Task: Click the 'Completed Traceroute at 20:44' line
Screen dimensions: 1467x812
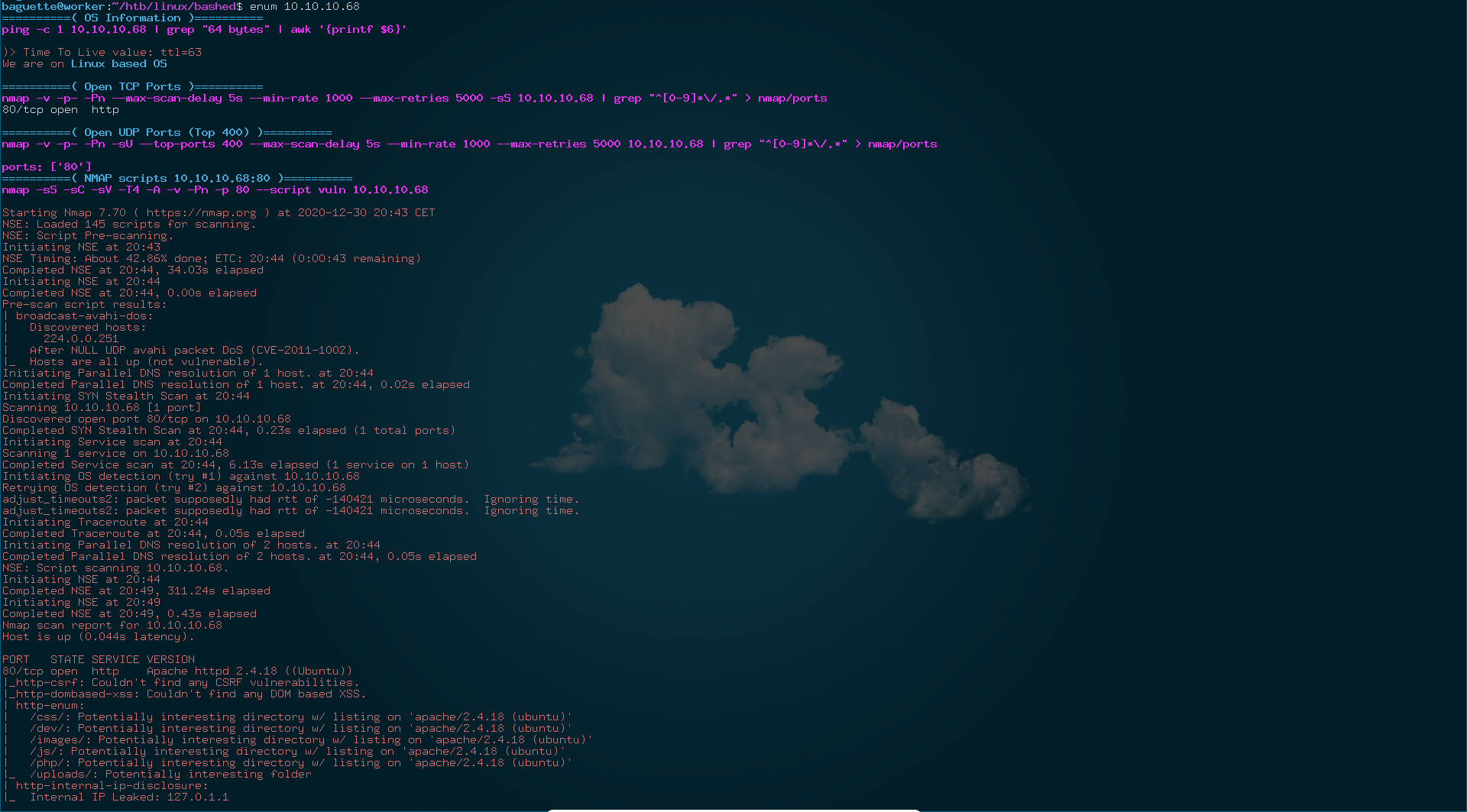Action: pos(153,533)
